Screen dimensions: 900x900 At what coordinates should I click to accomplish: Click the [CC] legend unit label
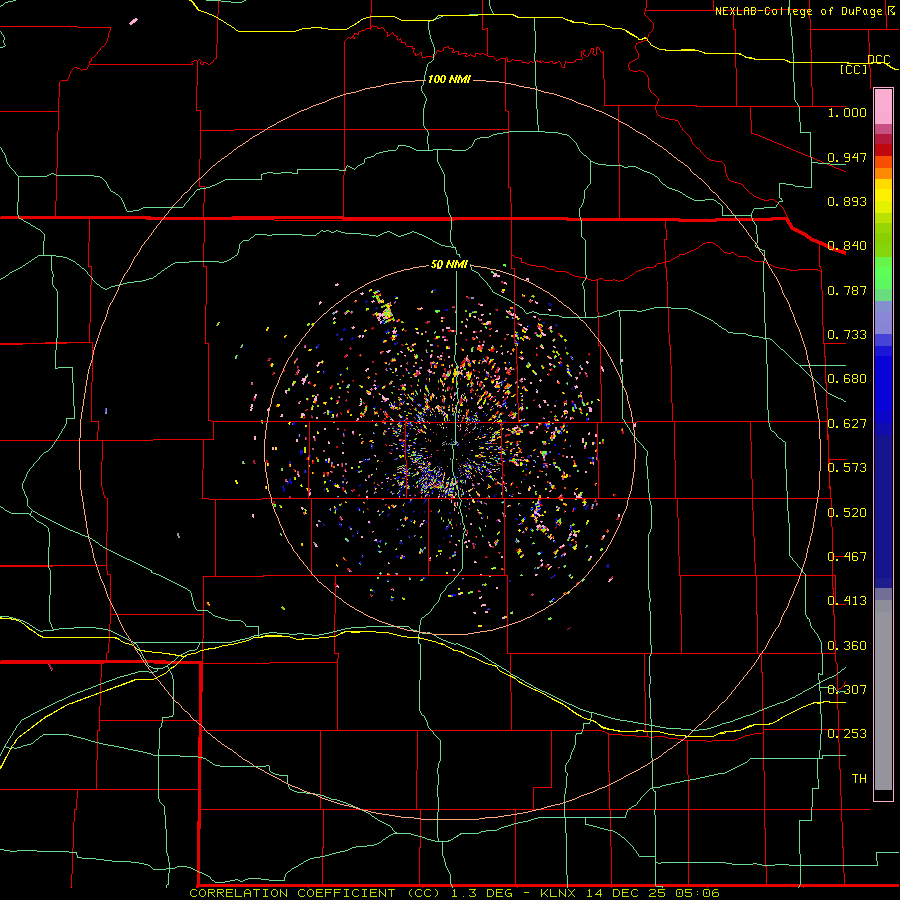click(854, 69)
